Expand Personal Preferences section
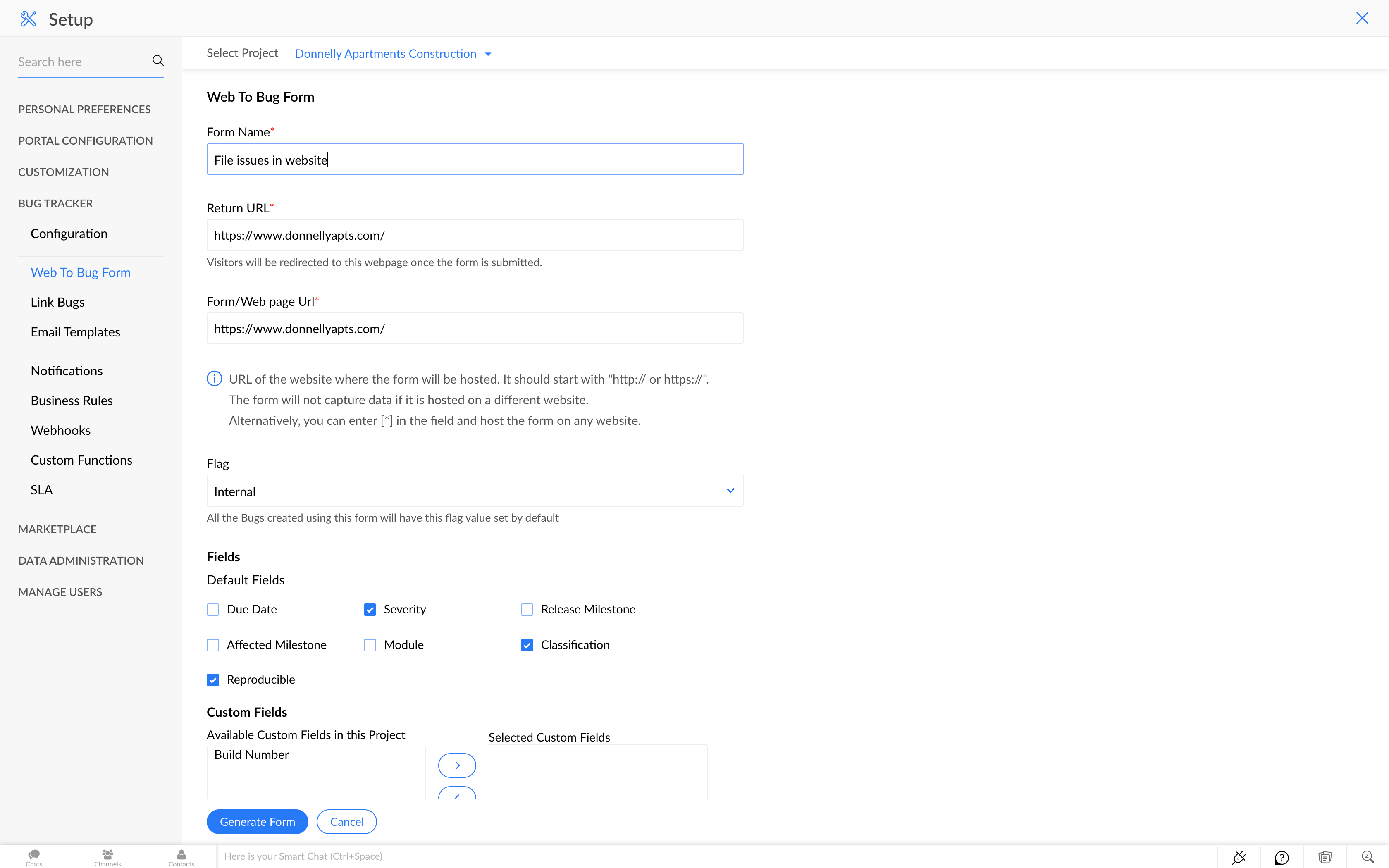The width and height of the screenshot is (1389, 868). (x=84, y=109)
